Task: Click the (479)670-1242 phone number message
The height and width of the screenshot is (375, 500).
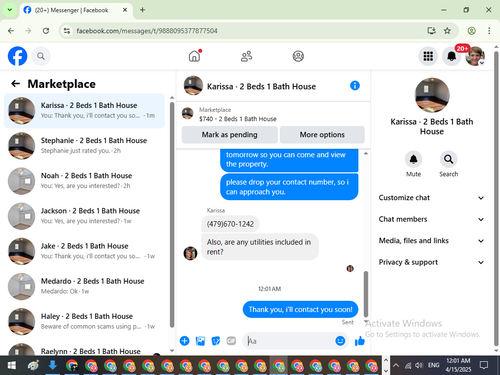Action: [230, 224]
